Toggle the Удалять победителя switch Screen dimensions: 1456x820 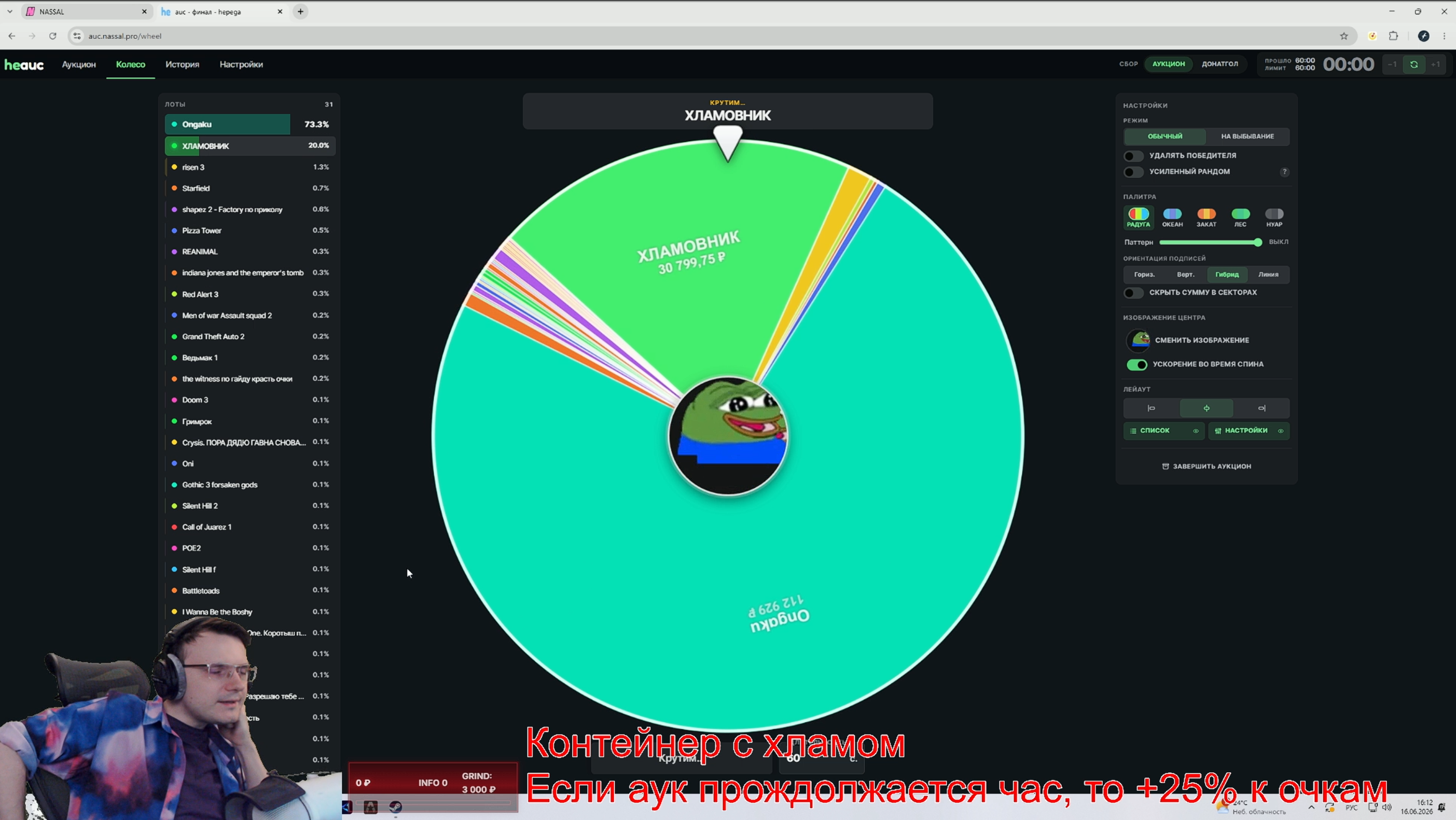click(1133, 156)
